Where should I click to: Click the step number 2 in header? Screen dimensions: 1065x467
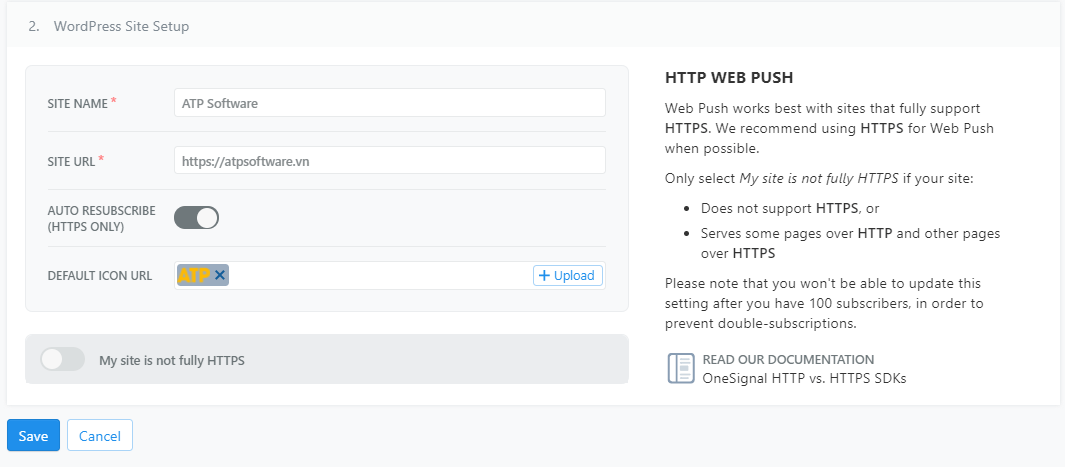pyautogui.click(x=33, y=27)
